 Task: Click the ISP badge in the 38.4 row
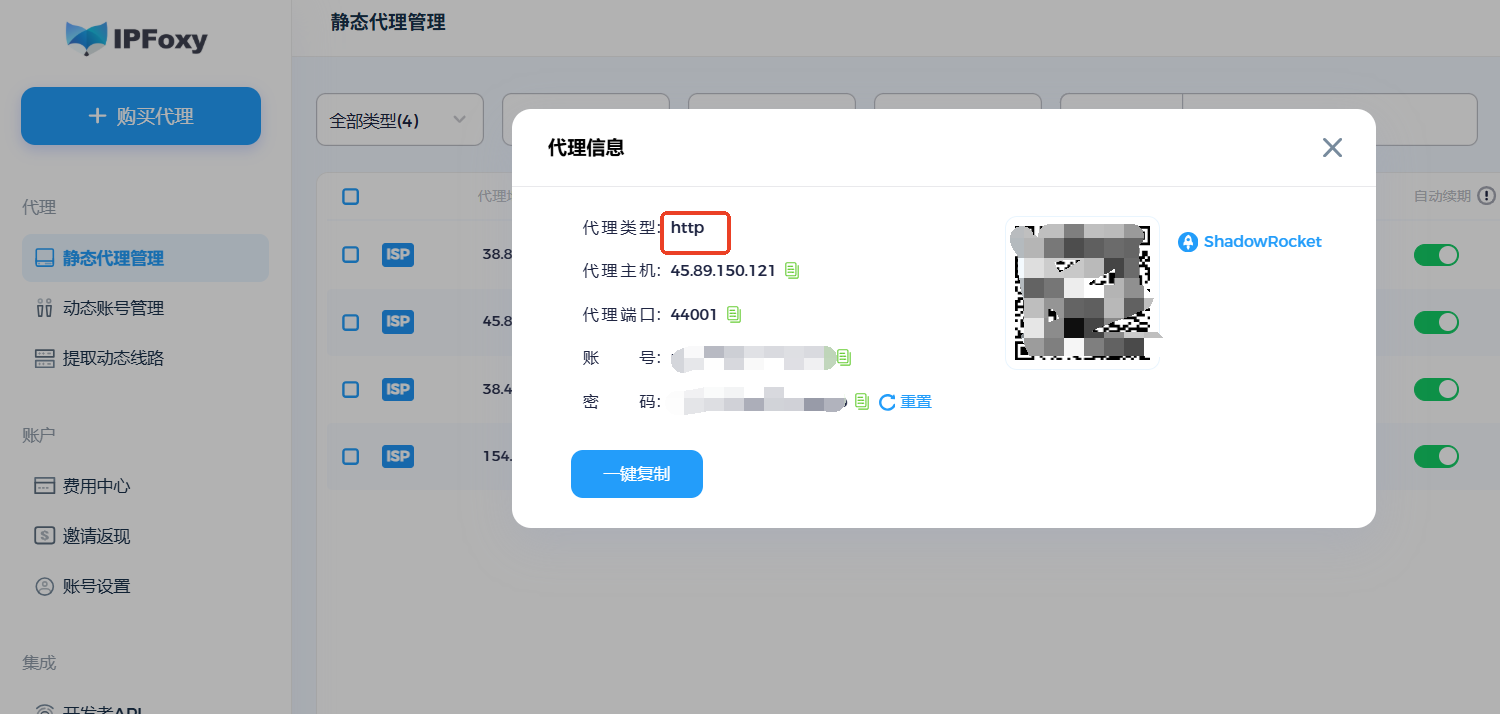pyautogui.click(x=398, y=389)
